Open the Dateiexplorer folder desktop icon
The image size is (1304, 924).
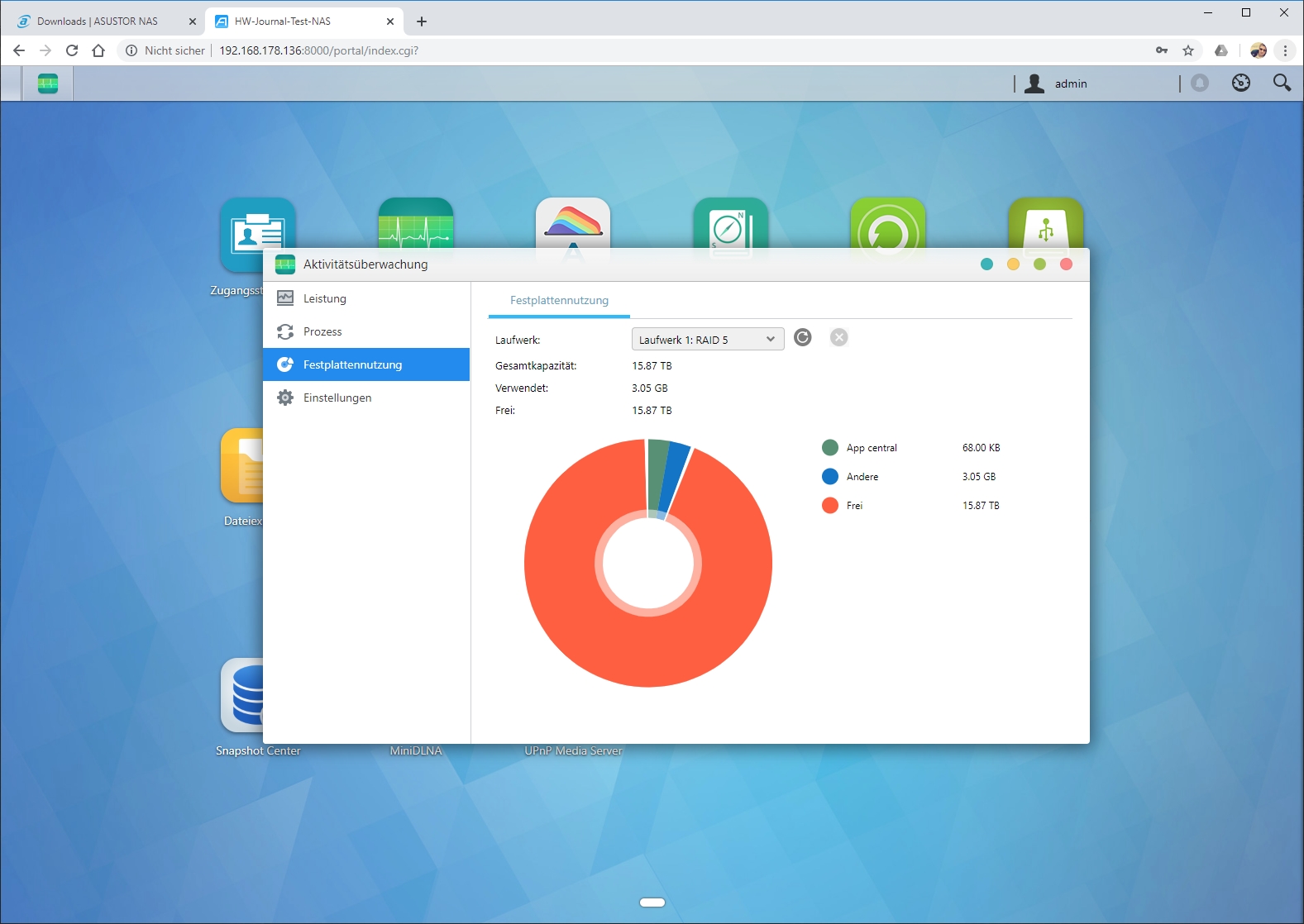(241, 465)
